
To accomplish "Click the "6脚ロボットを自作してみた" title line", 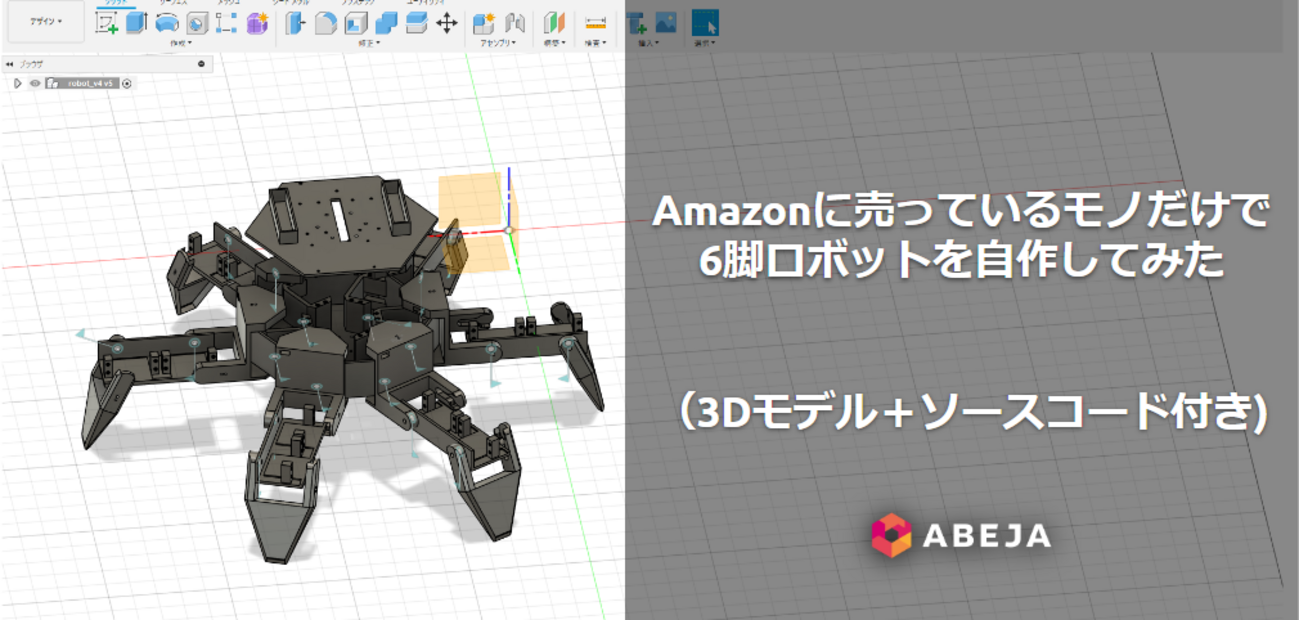I will (961, 260).
